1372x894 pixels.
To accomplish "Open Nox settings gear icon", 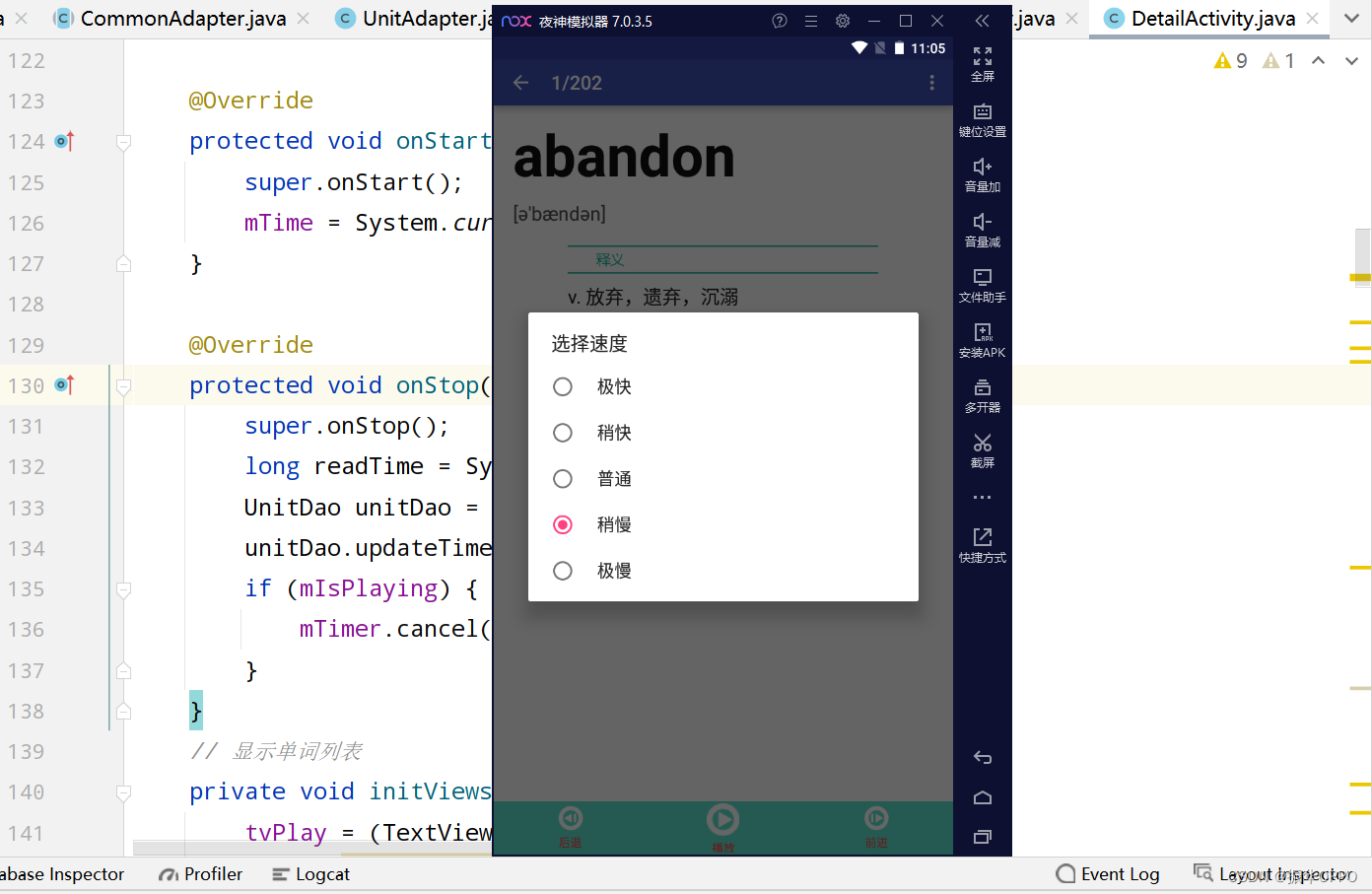I will pos(843,21).
